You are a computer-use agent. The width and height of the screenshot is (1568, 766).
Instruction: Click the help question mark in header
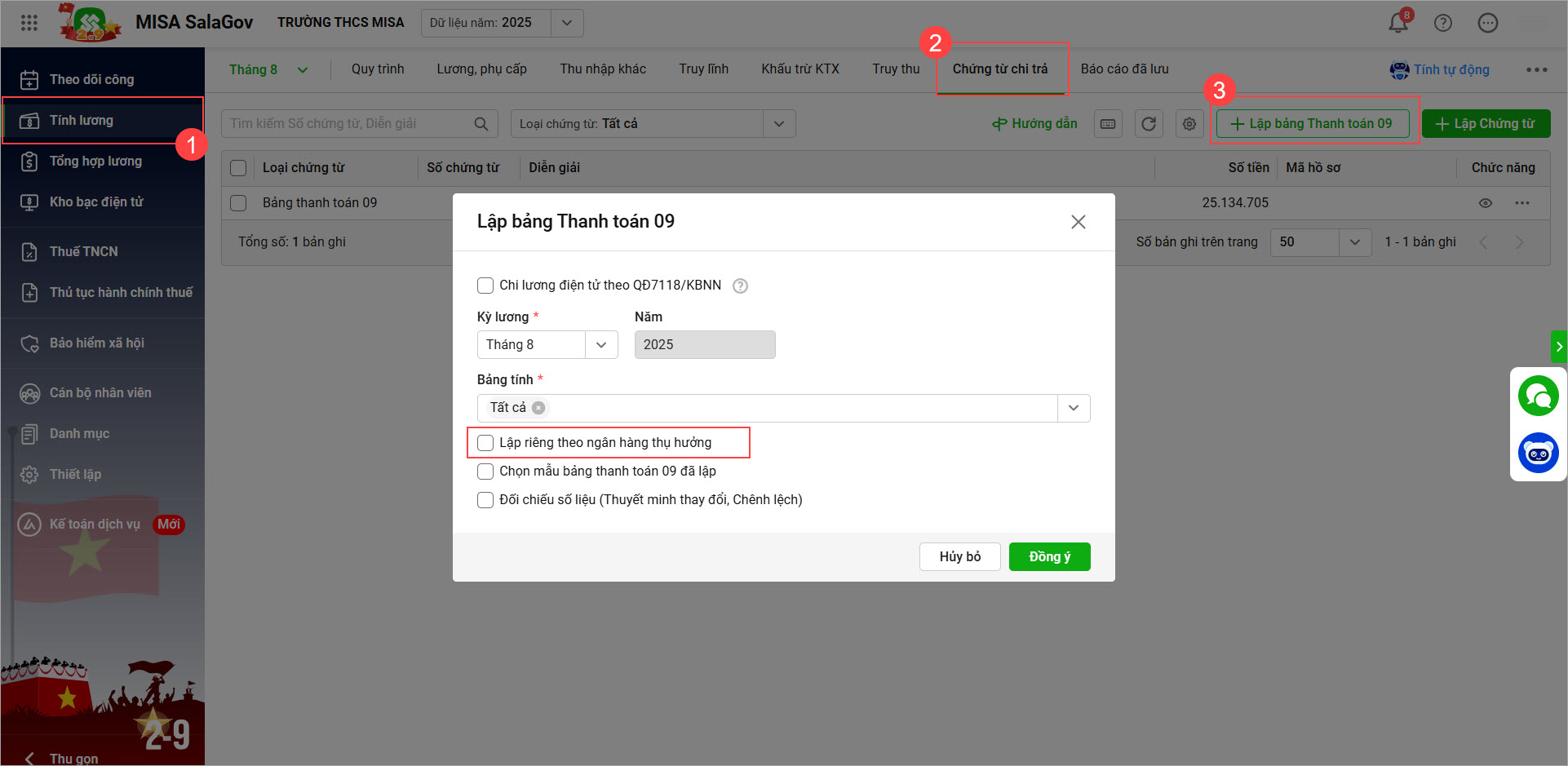point(1442,23)
